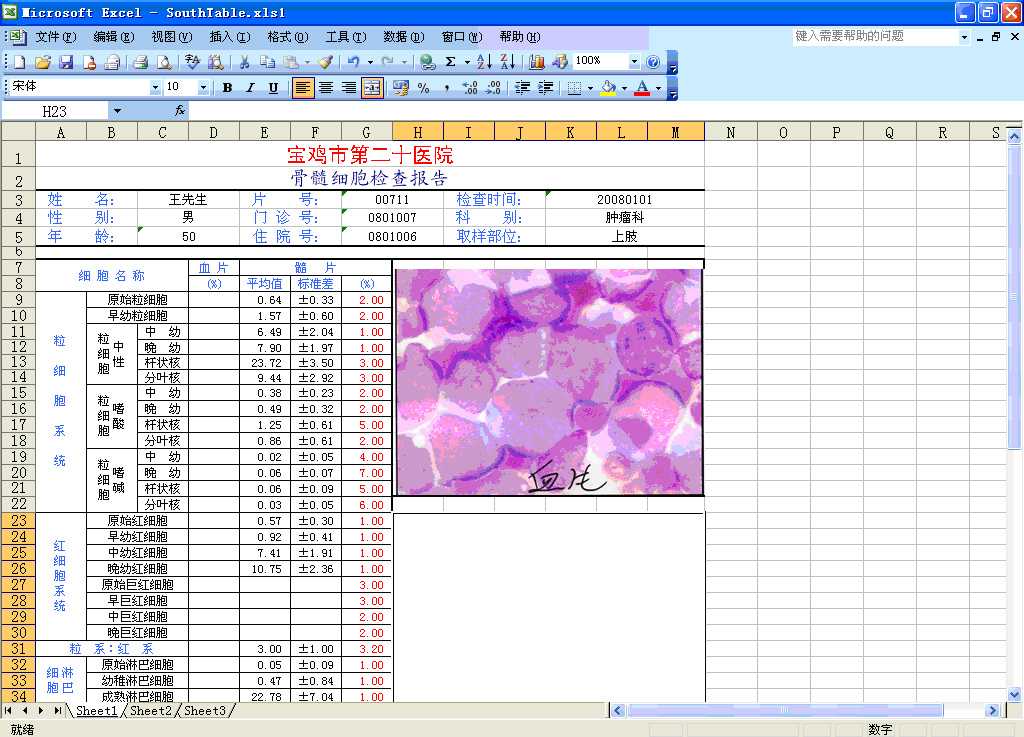Image resolution: width=1024 pixels, height=737 pixels.
Task: Expand the font name dropdown
Action: (155, 87)
